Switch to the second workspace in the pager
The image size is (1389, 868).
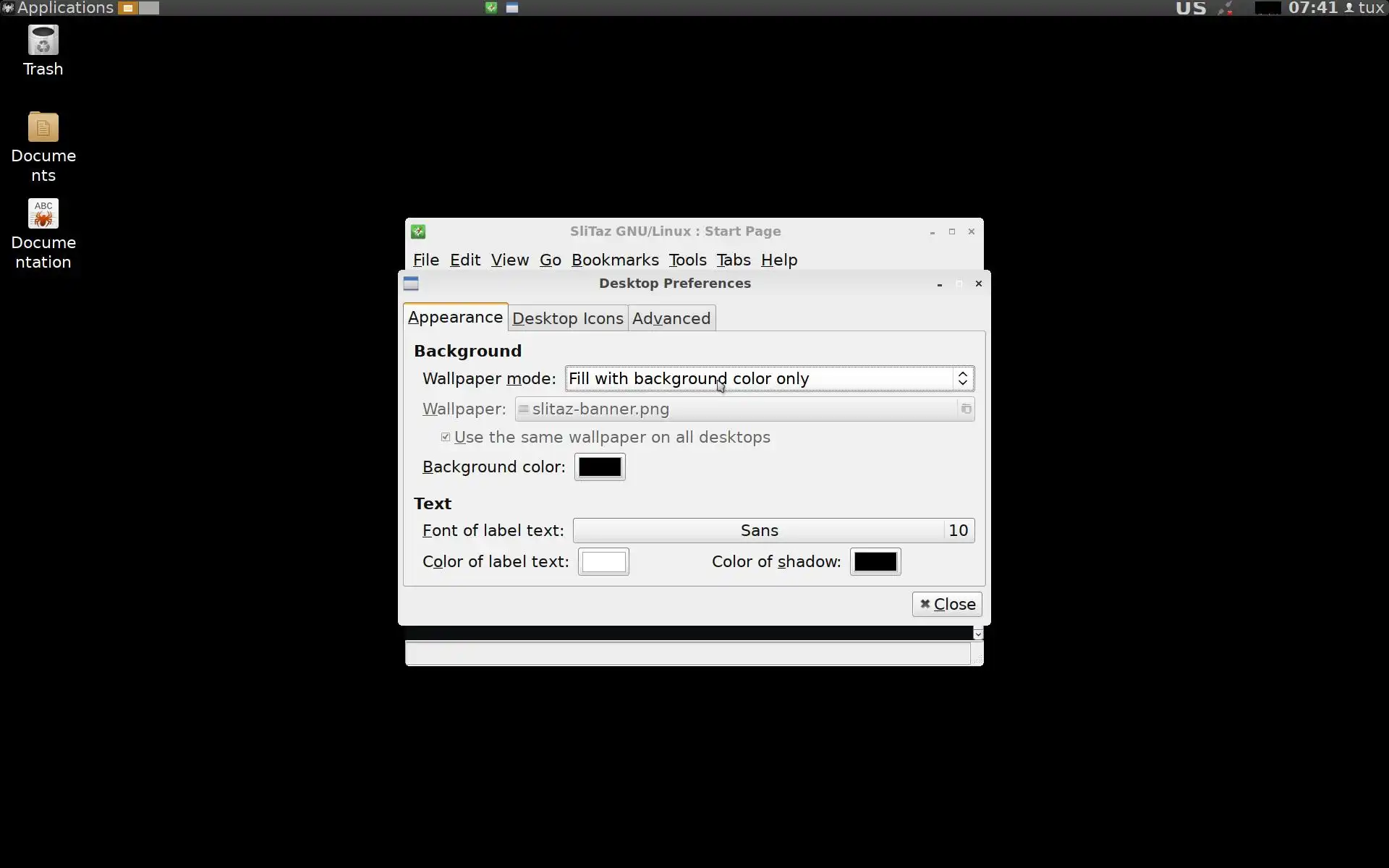tap(149, 8)
